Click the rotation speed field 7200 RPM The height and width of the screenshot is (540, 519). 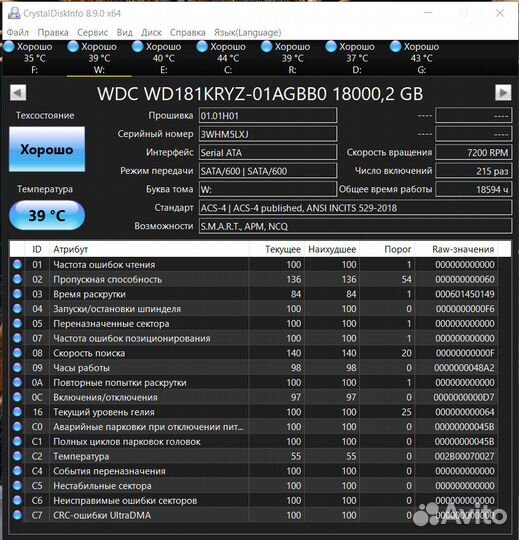(474, 153)
